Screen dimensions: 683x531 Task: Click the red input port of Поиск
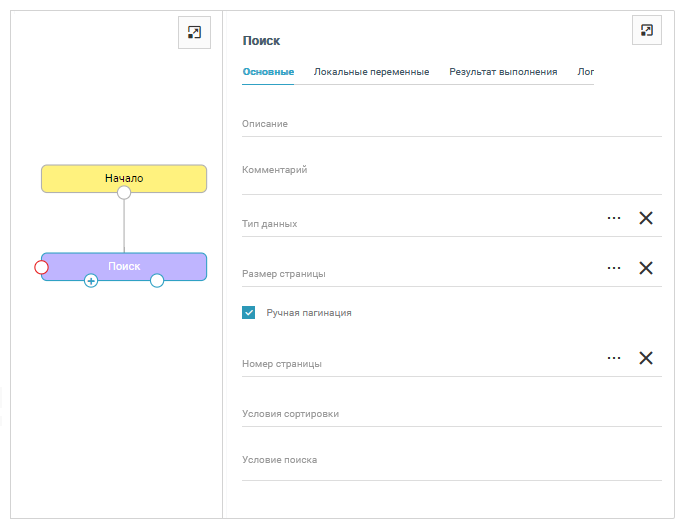[41, 267]
